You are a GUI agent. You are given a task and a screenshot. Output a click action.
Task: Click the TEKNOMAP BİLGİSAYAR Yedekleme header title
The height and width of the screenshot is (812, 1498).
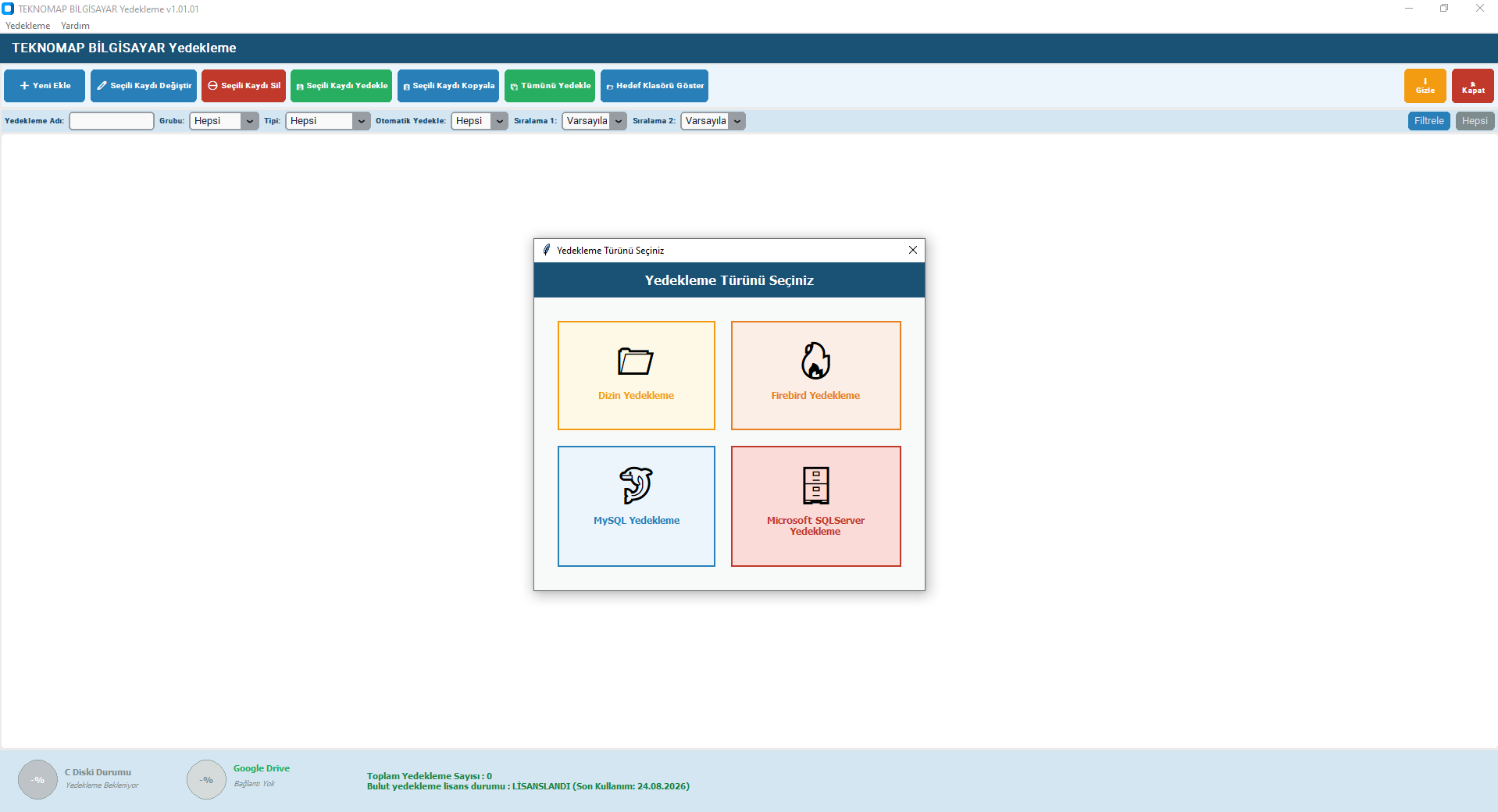(x=124, y=48)
